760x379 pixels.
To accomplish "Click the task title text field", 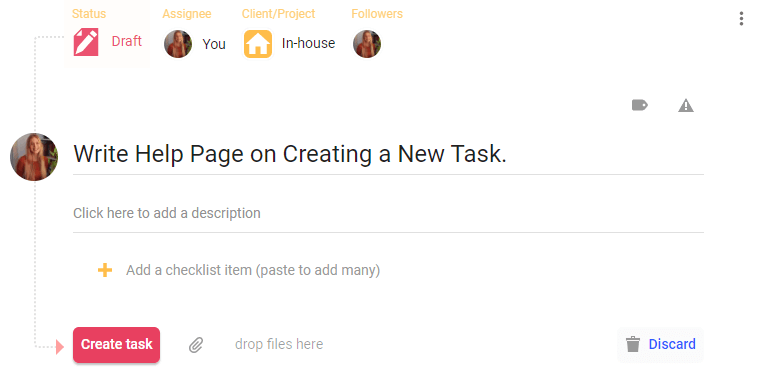I will (388, 154).
